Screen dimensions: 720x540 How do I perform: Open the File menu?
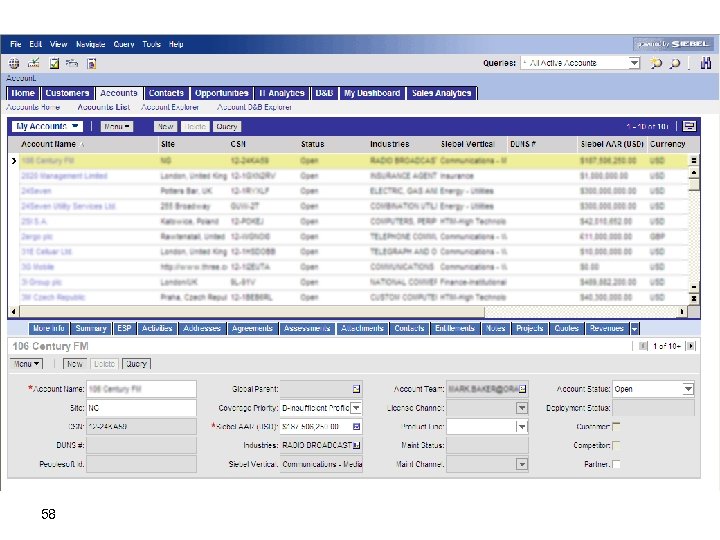click(x=16, y=44)
